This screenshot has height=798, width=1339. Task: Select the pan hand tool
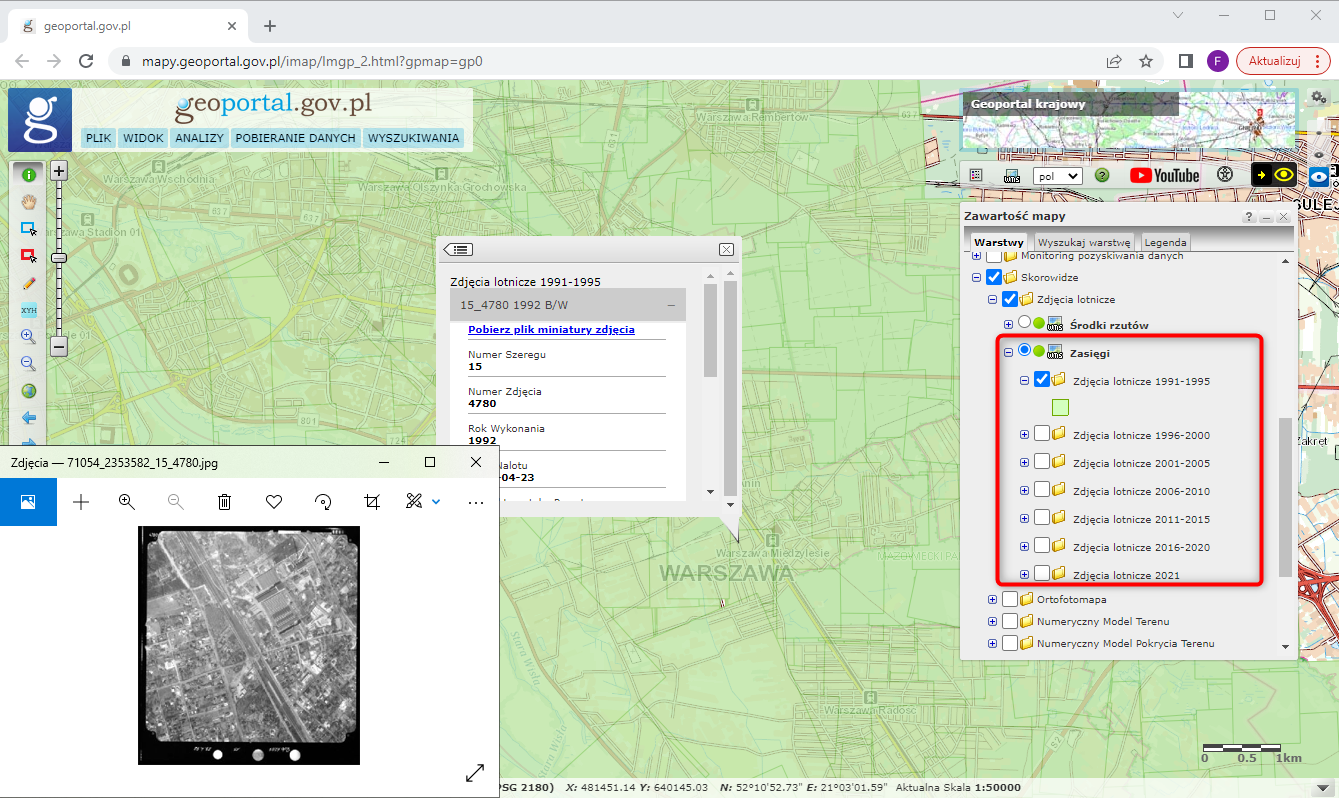(x=28, y=201)
